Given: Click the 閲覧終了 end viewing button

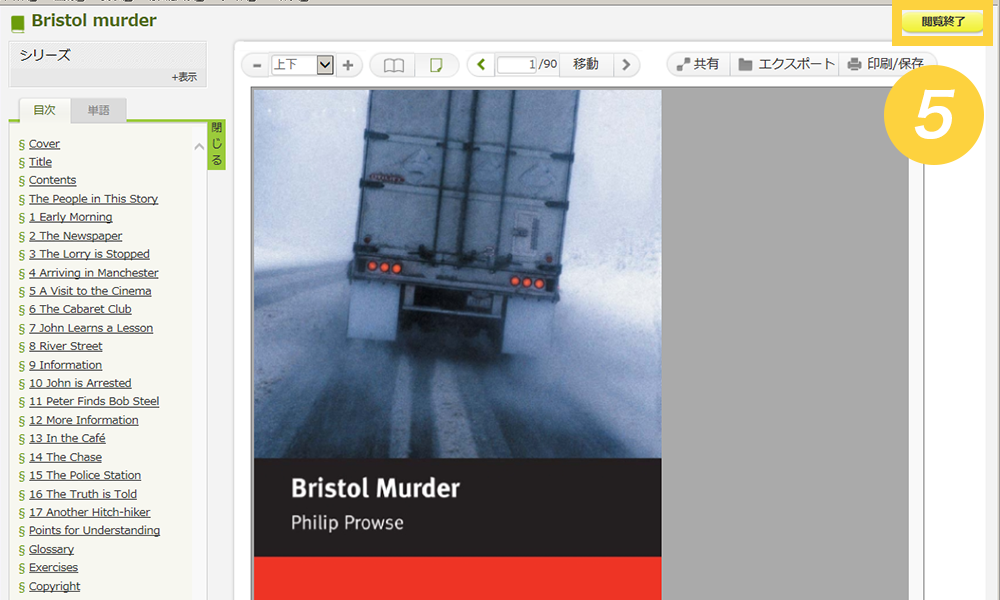Looking at the screenshot, I should point(943,22).
